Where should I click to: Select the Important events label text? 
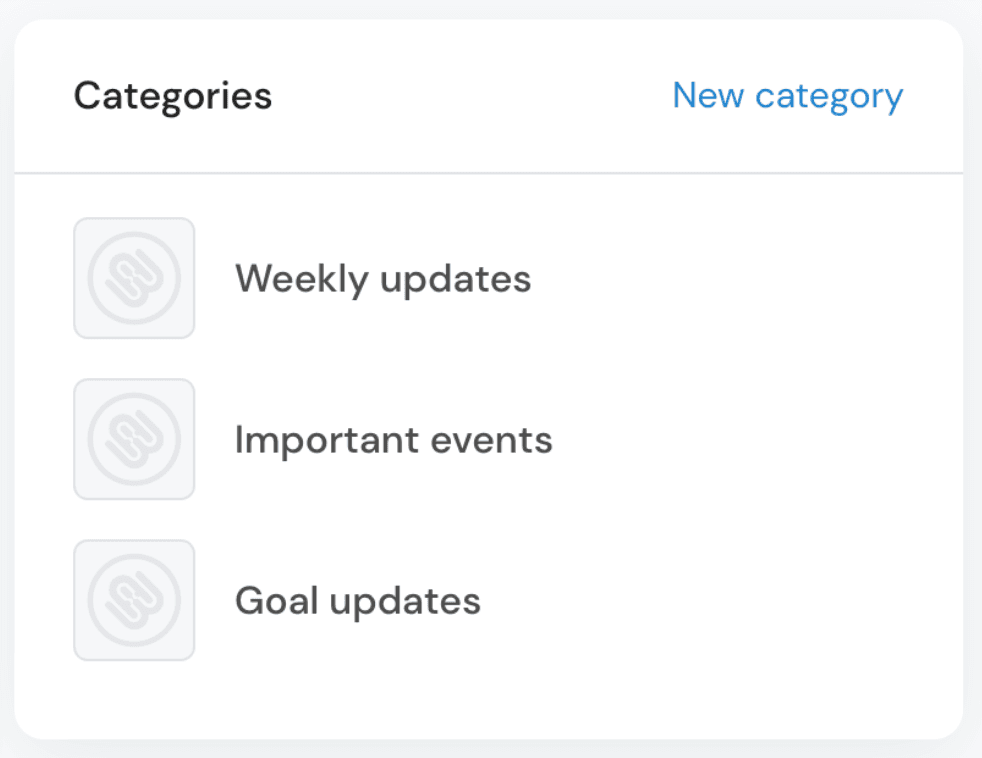point(394,439)
